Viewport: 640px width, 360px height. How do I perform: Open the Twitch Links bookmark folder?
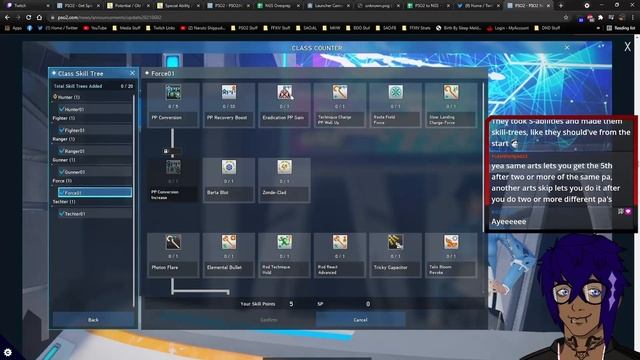[160, 28]
